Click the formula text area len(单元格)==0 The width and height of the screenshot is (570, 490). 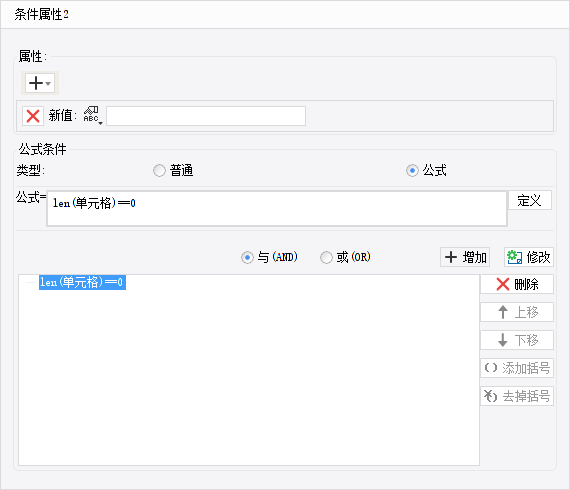pos(277,209)
